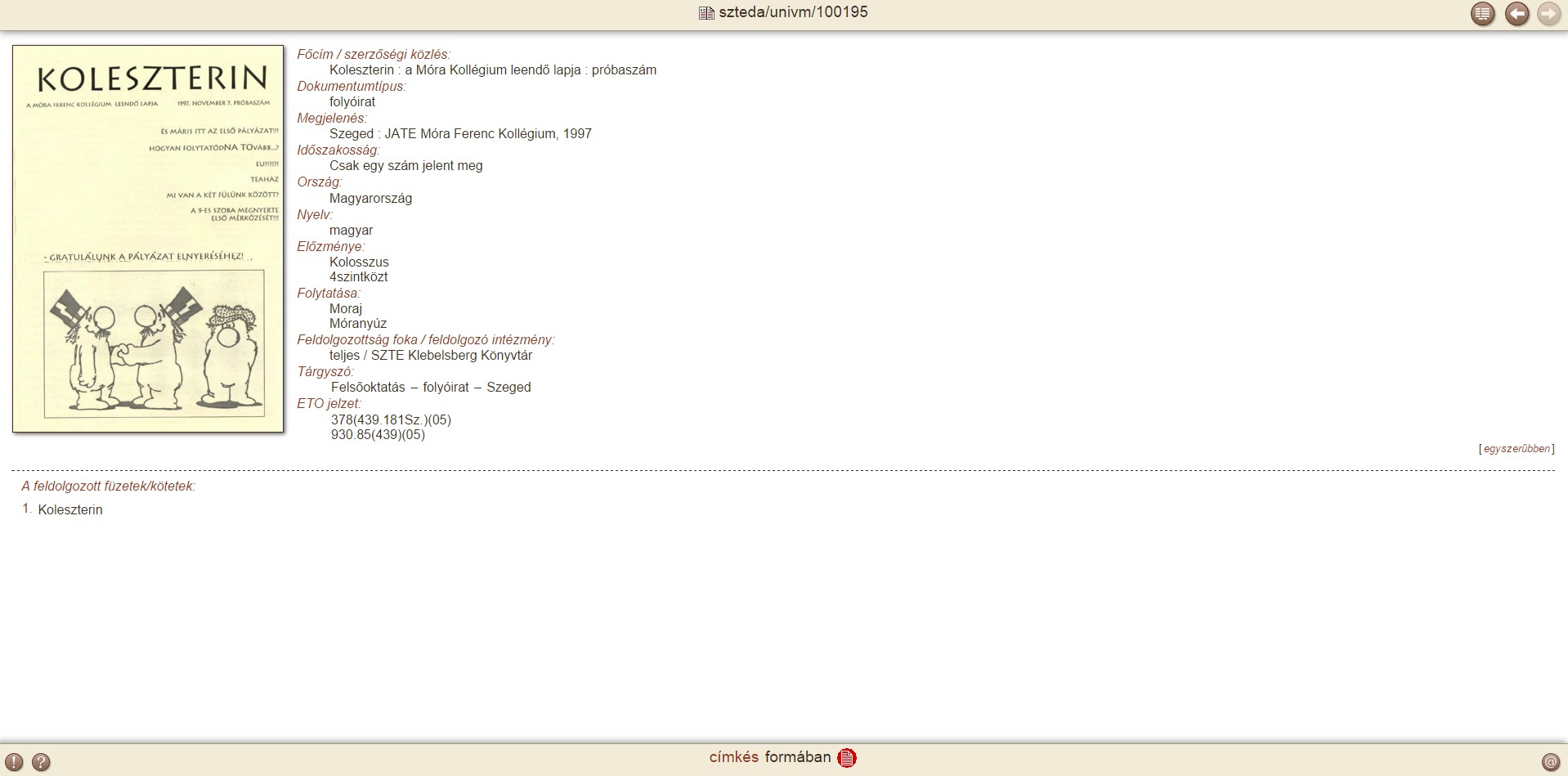The image size is (1568, 776).
Task: Click the red document icon beside formában
Action: click(x=847, y=758)
